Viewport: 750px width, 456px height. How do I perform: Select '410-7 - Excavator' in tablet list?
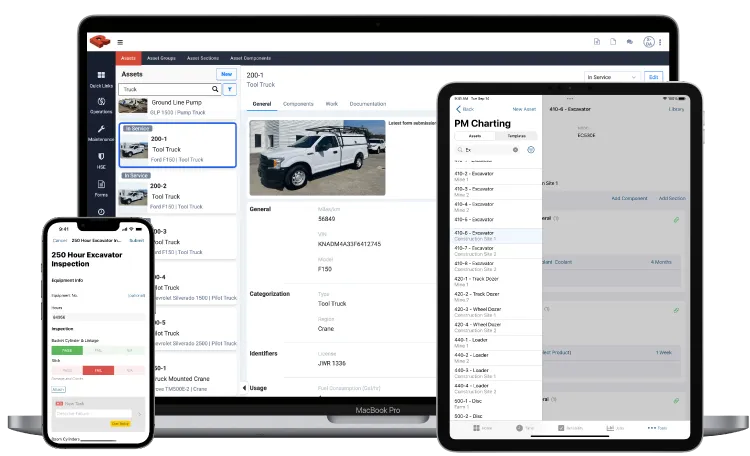(x=496, y=251)
